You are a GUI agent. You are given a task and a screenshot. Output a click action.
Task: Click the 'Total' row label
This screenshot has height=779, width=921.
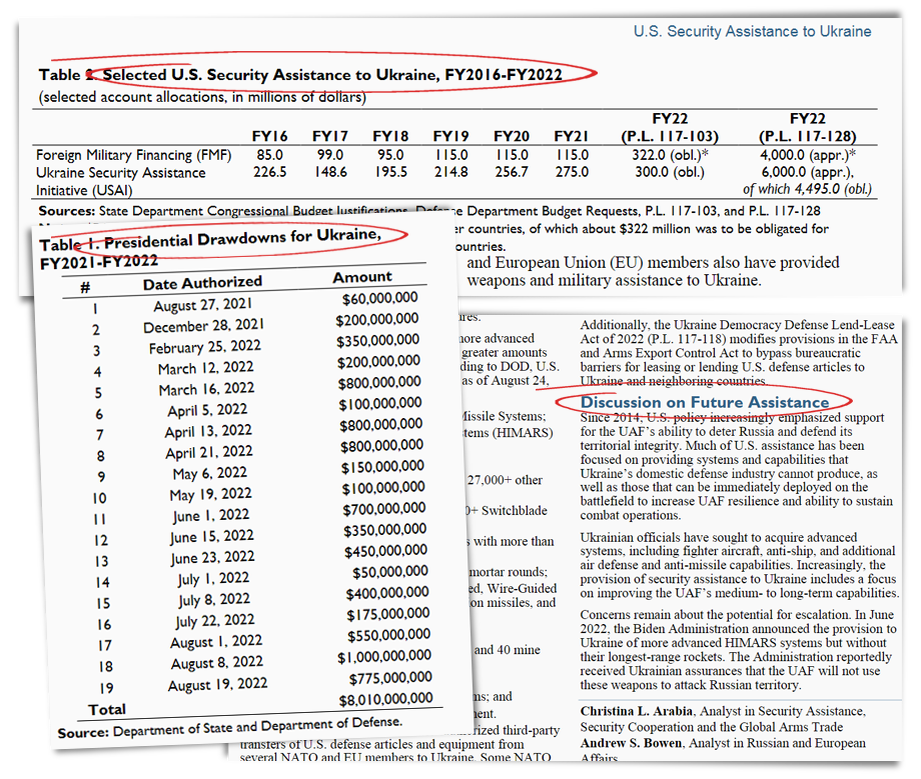[107, 710]
